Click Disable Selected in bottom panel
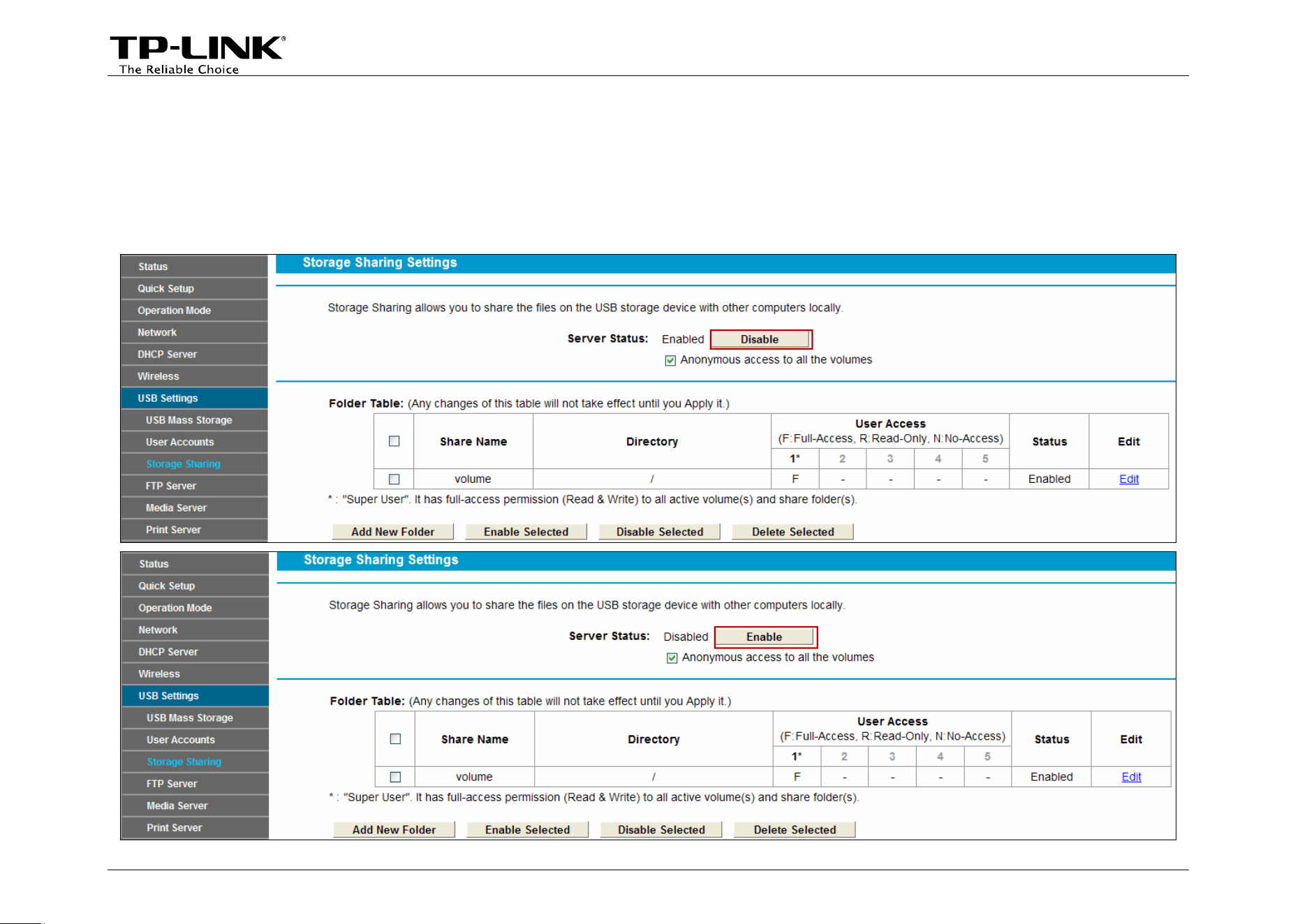This screenshot has width=1307, height=924. coord(661,830)
